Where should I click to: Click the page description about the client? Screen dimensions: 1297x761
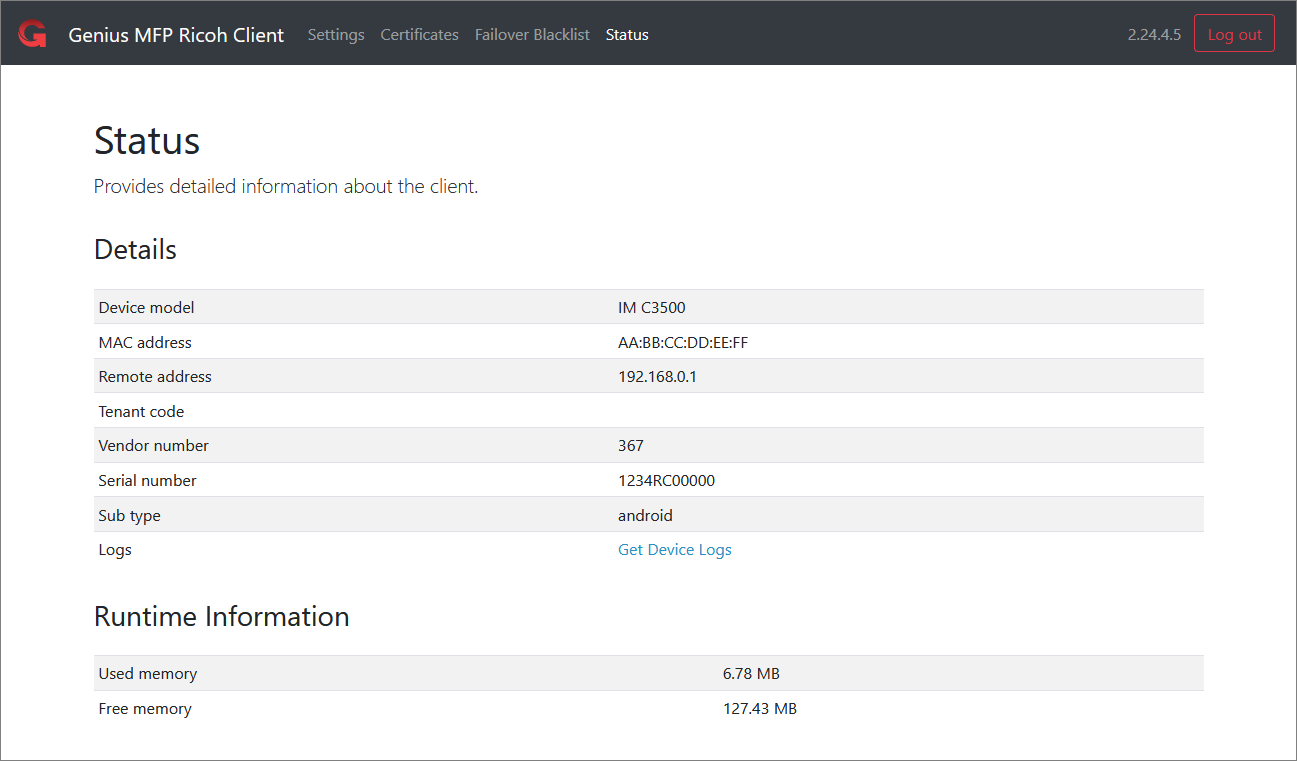(x=286, y=186)
